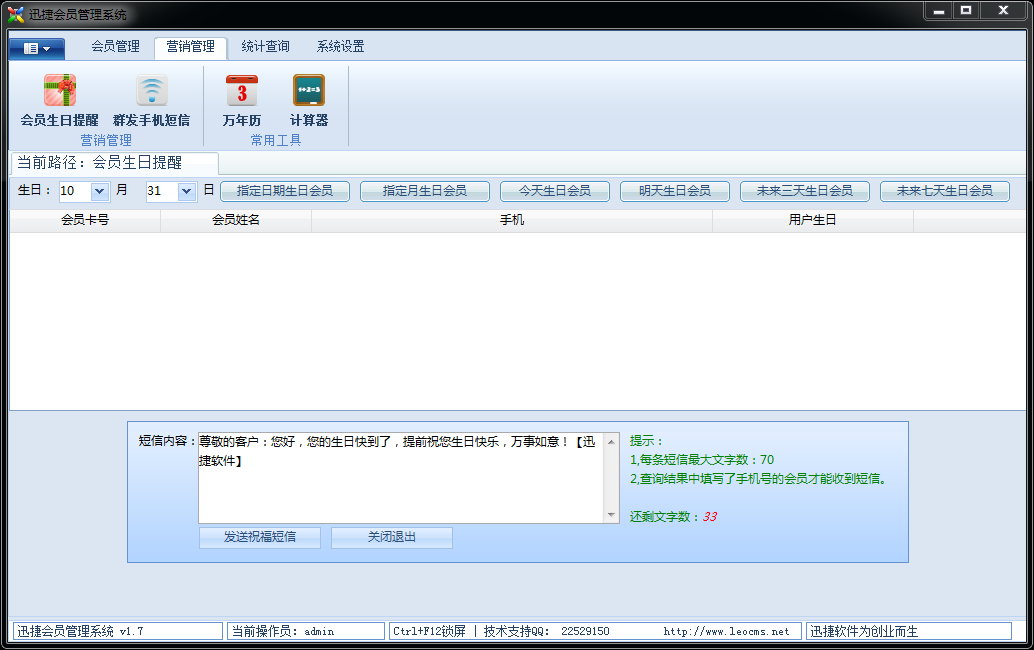The height and width of the screenshot is (650, 1034).
Task: Click the hint 每条短信最大文字数：70
Action: click(702, 460)
